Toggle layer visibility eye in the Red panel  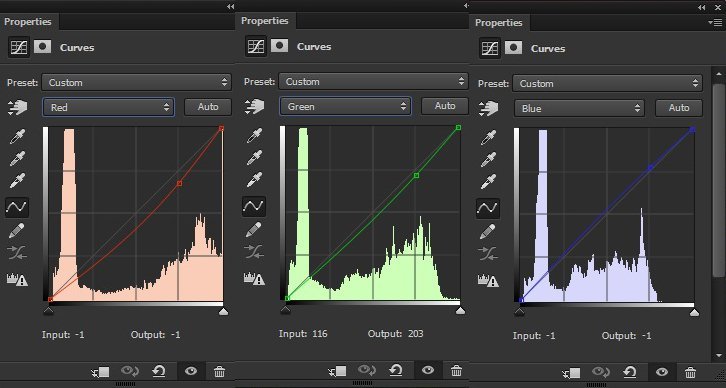click(x=191, y=371)
